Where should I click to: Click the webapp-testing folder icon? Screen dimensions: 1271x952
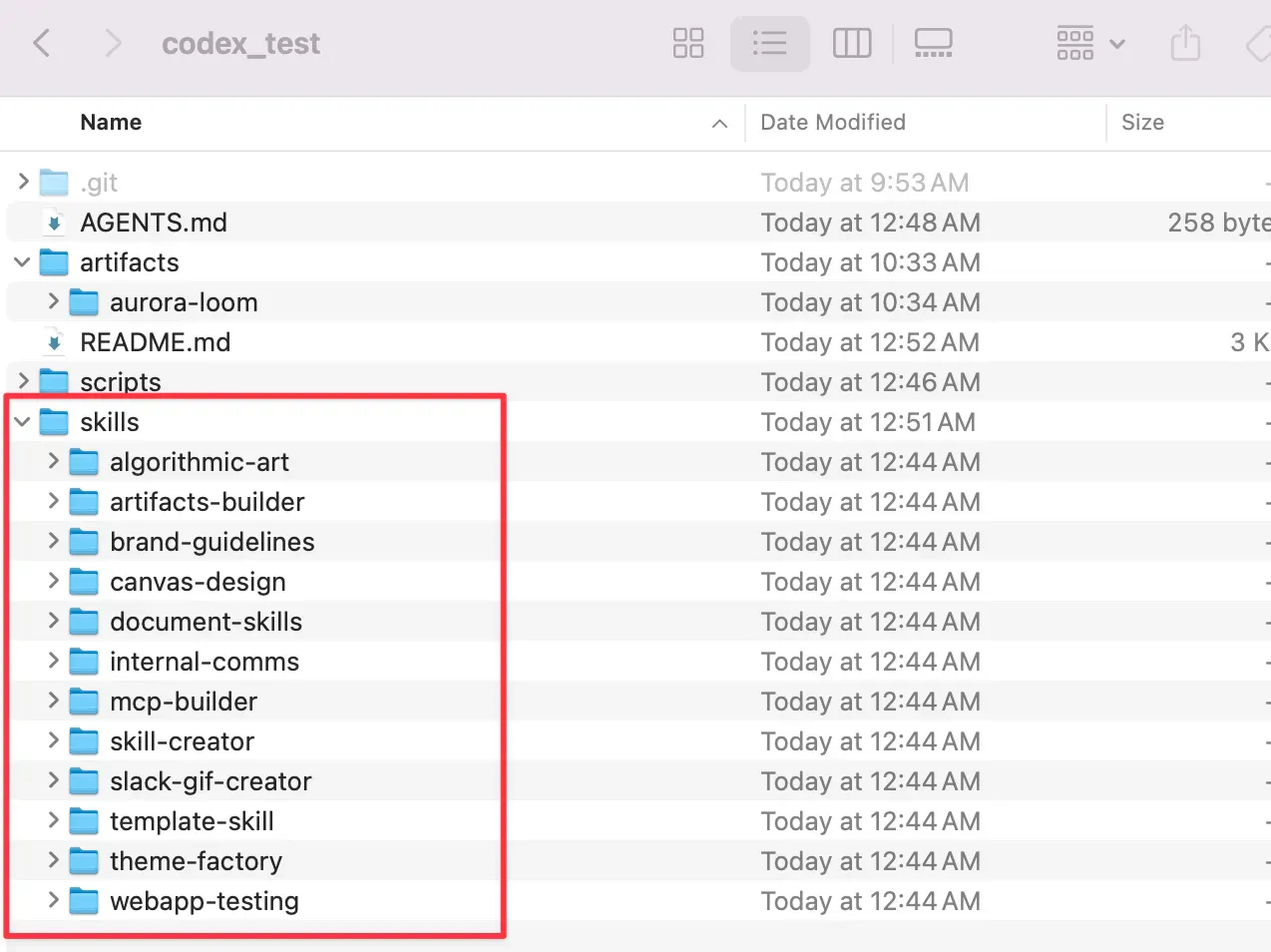pyautogui.click(x=84, y=901)
